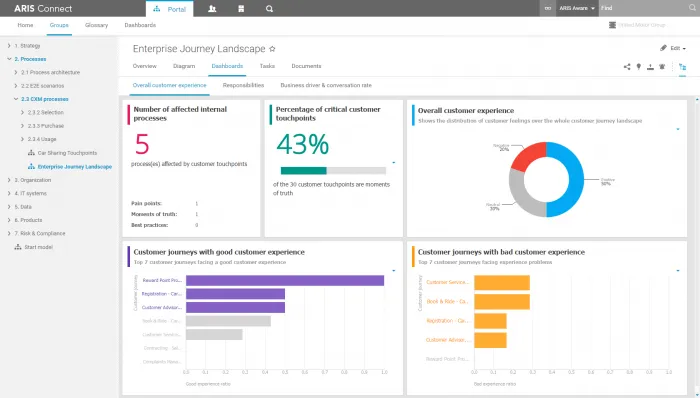Select 4. IT systems tree item
The image size is (700, 398).
(x=30, y=194)
